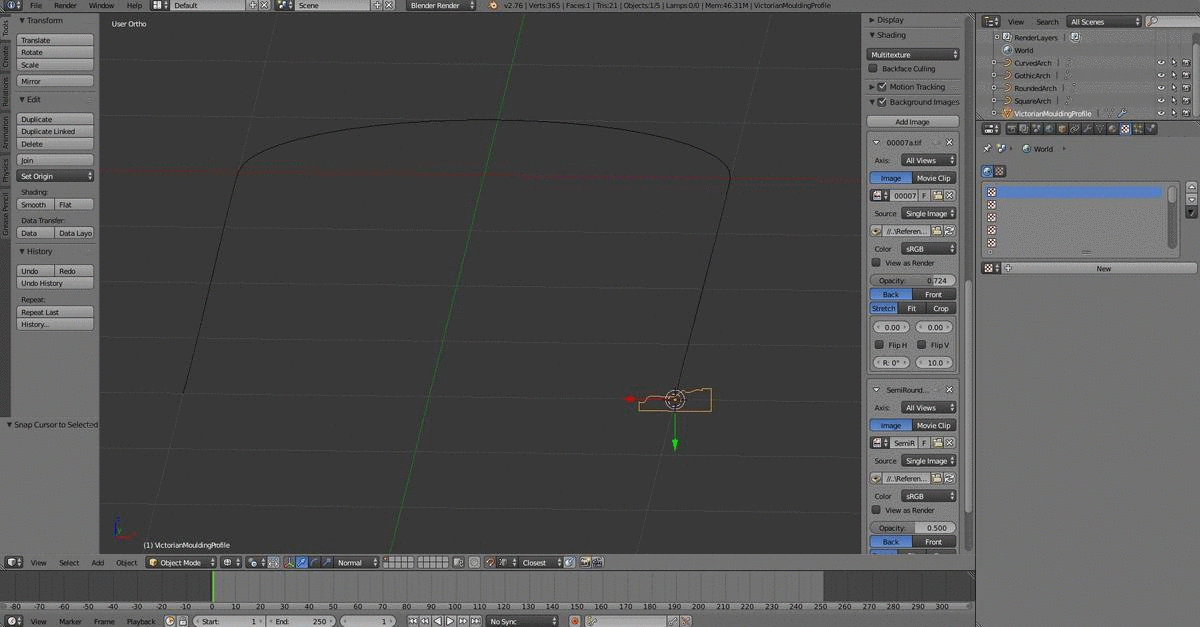The width and height of the screenshot is (1200, 627).
Task: Open the Render menu in the top header
Action: 64,4
